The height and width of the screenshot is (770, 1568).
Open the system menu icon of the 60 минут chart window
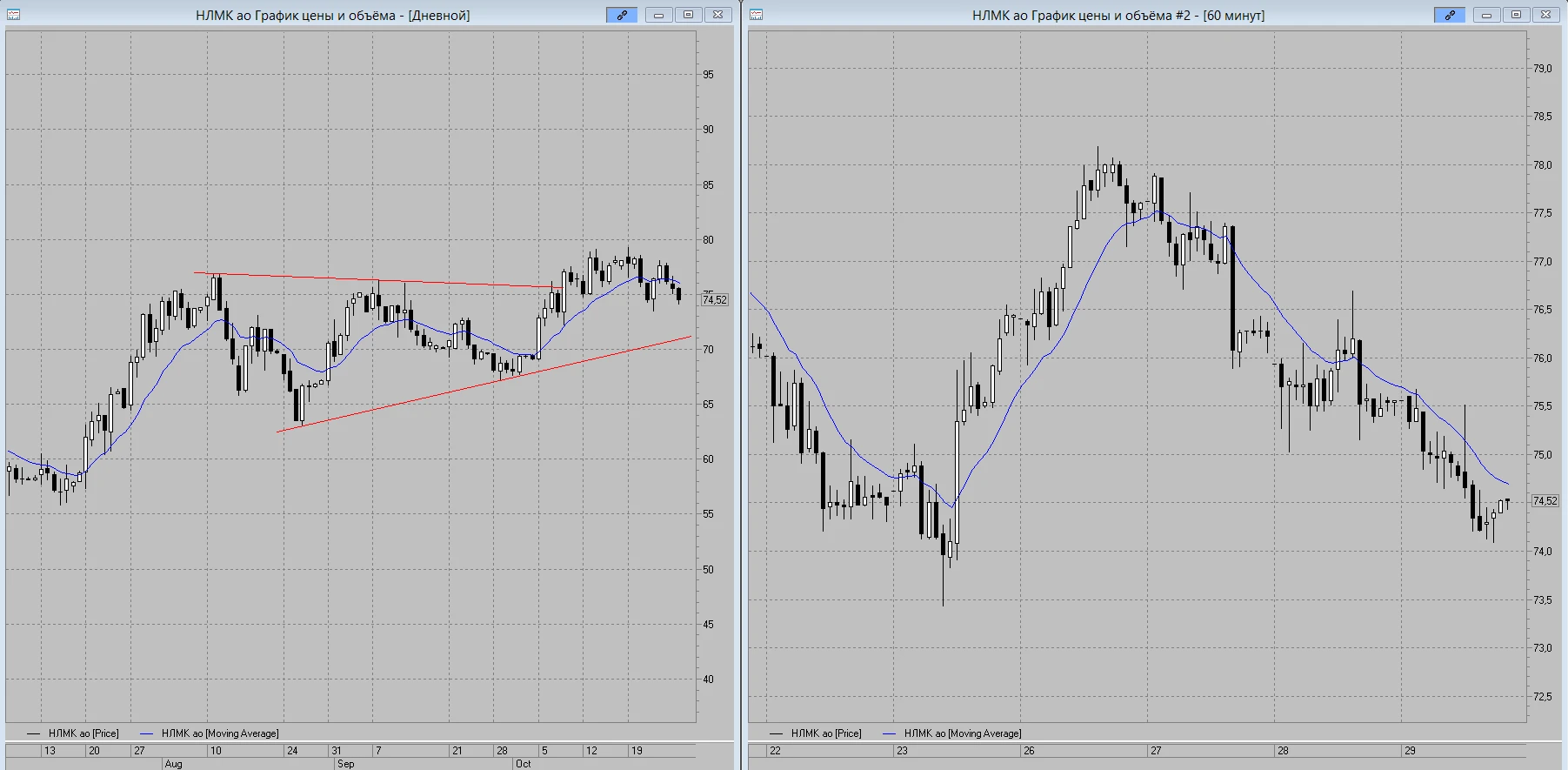pos(756,15)
